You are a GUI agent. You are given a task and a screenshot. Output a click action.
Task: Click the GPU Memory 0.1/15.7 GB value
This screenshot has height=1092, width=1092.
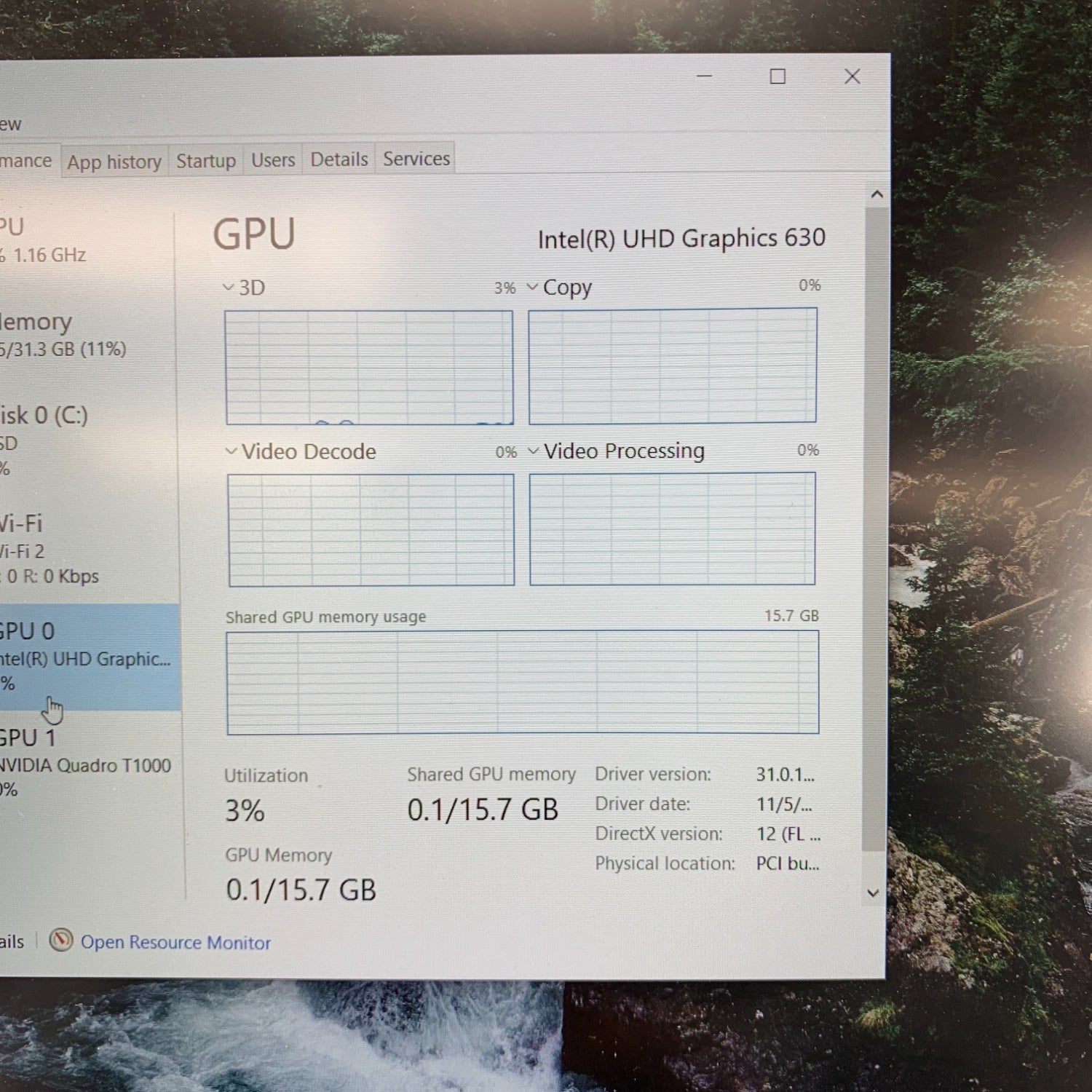pos(301,890)
